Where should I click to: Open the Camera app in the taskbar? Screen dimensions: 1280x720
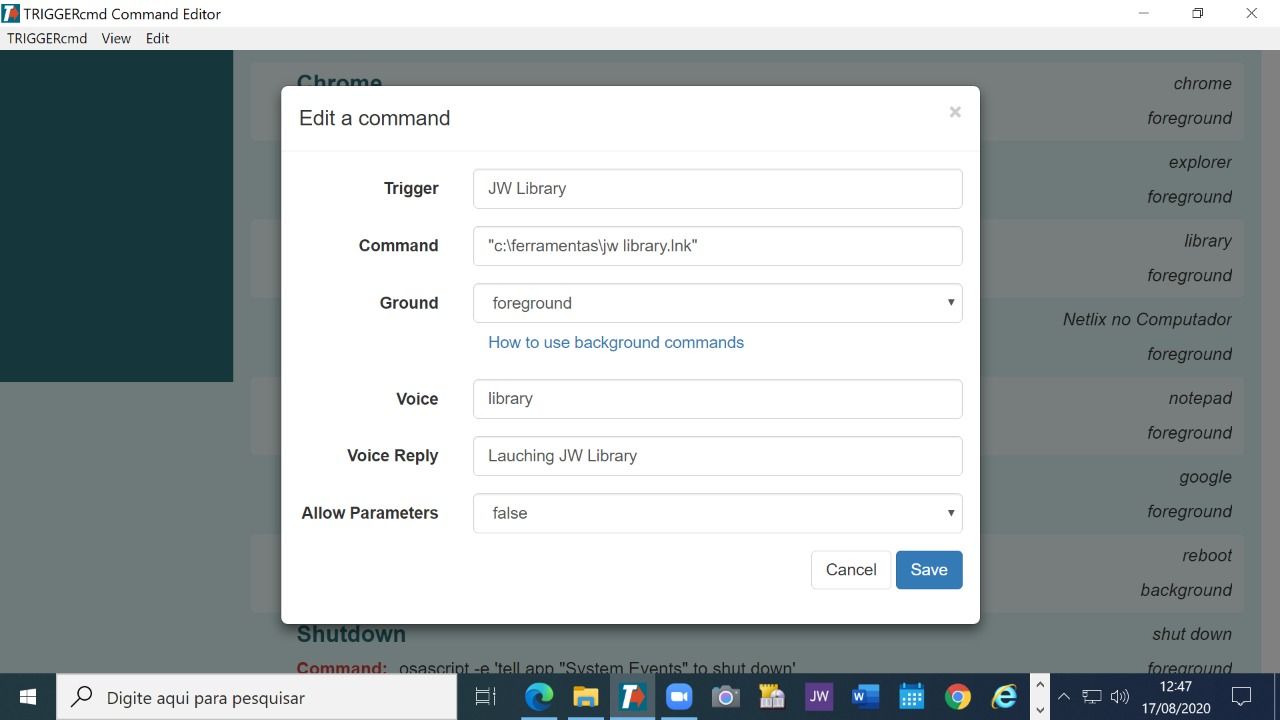point(725,697)
